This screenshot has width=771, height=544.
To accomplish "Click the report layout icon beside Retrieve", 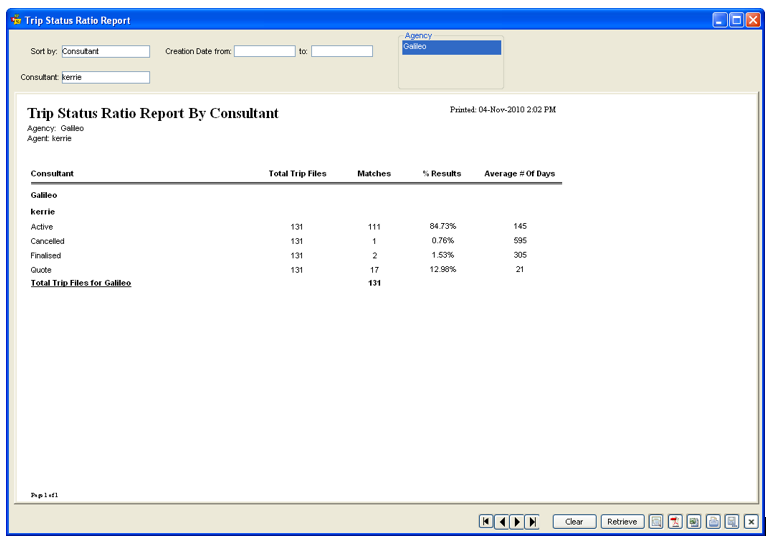I will (x=656, y=521).
